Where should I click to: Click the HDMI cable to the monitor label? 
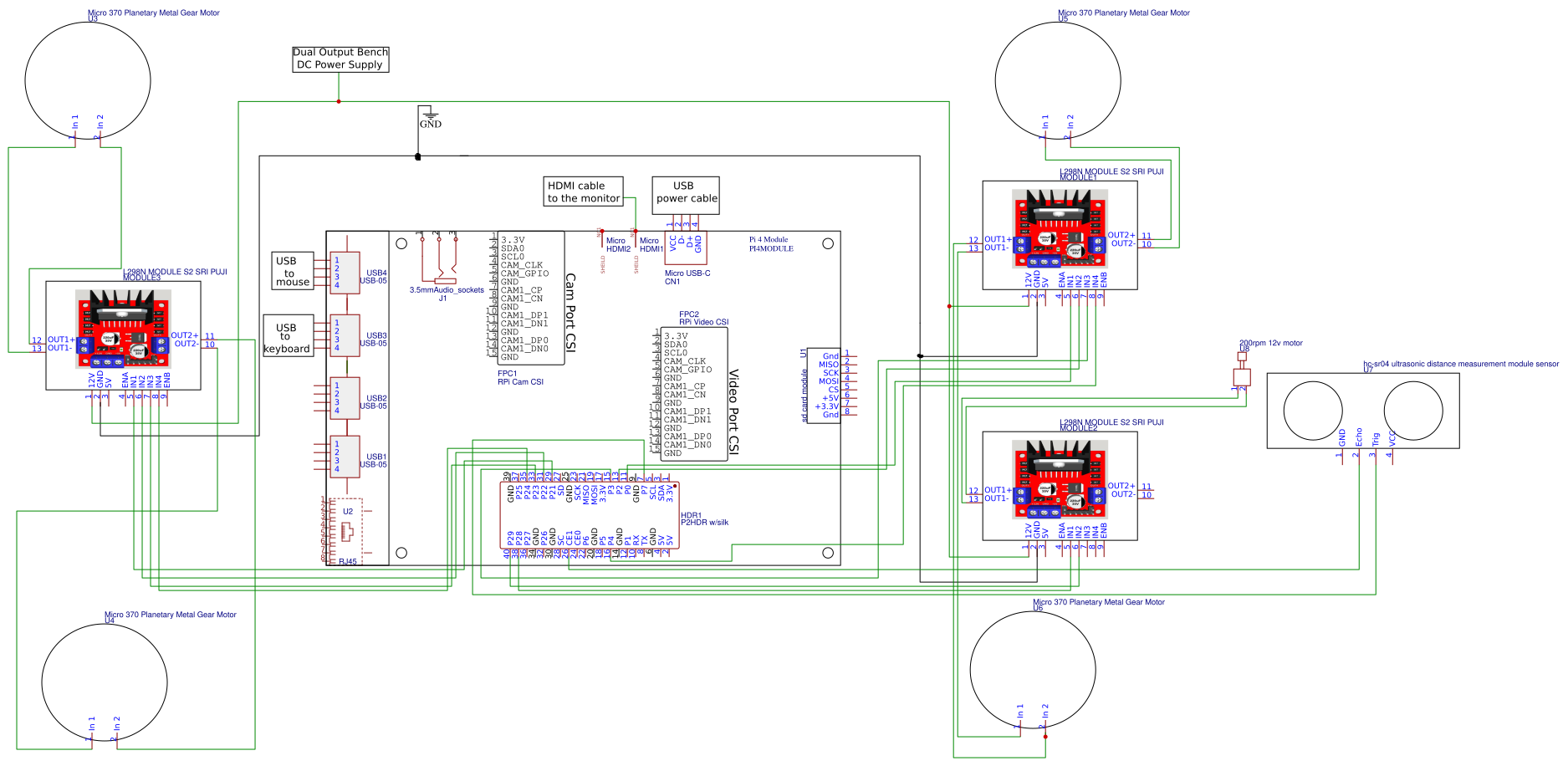(583, 192)
